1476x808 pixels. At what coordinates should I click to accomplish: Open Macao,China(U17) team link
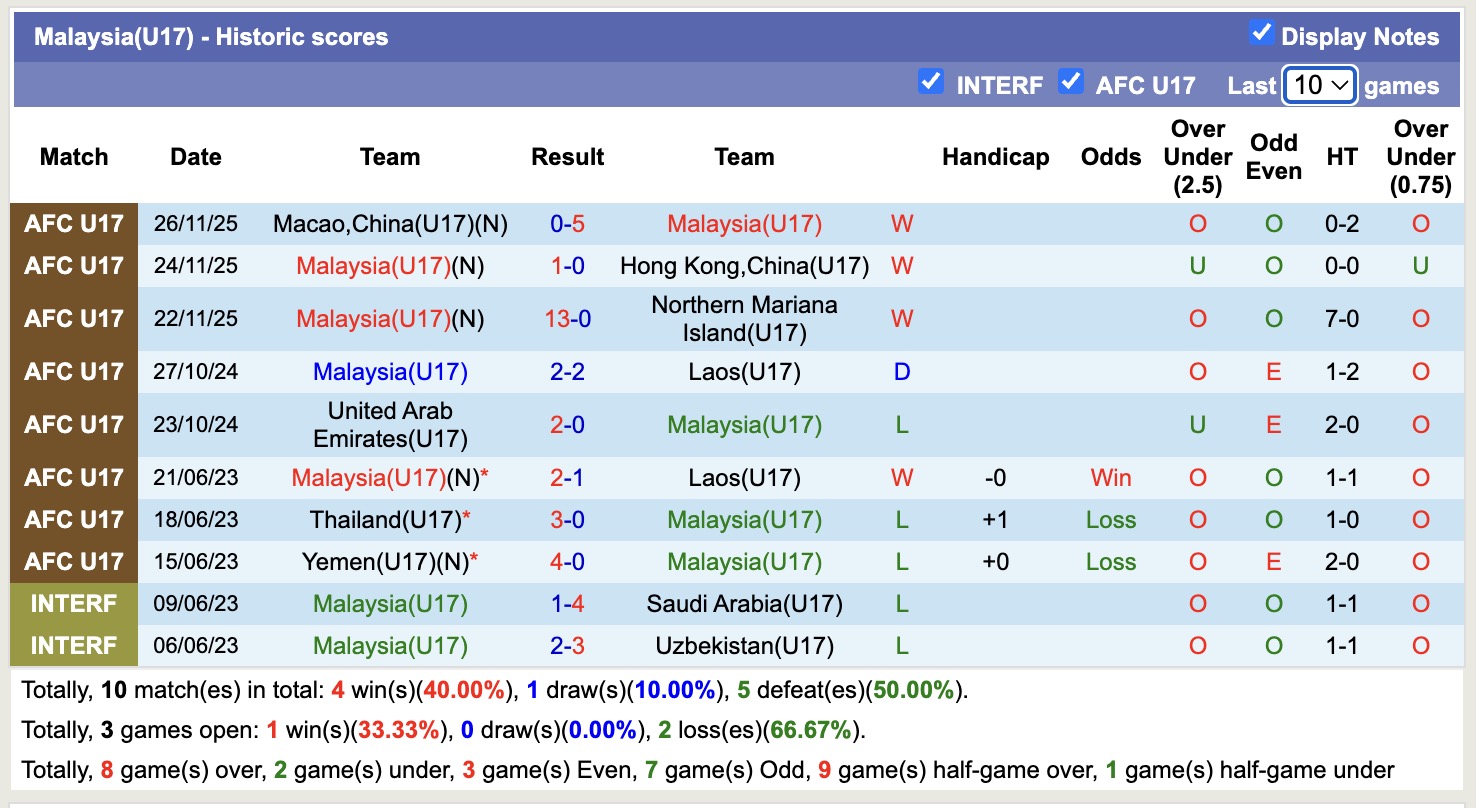[x=379, y=224]
